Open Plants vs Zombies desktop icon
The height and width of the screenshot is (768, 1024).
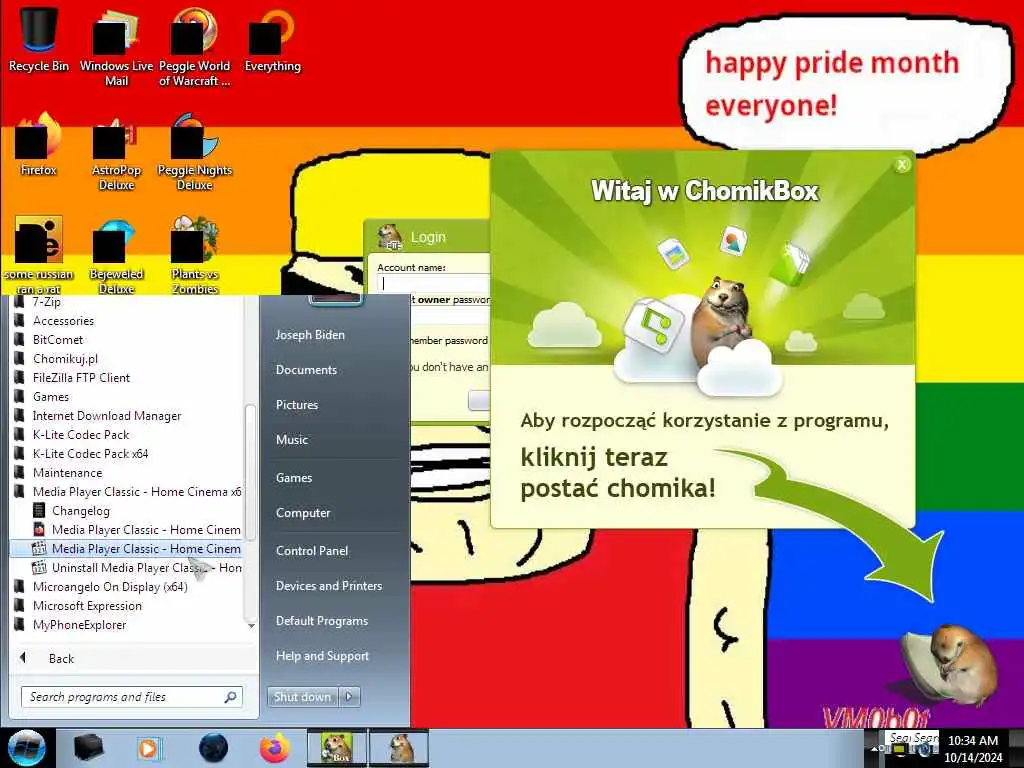click(x=195, y=255)
